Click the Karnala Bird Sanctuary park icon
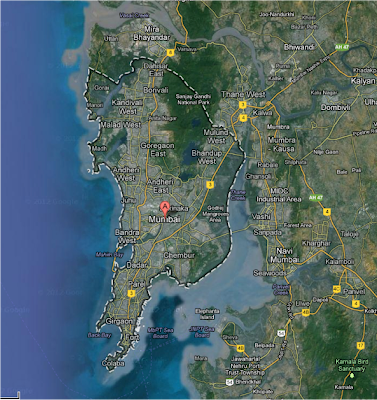Viewport: 377px width, 400px height. (x=352, y=376)
